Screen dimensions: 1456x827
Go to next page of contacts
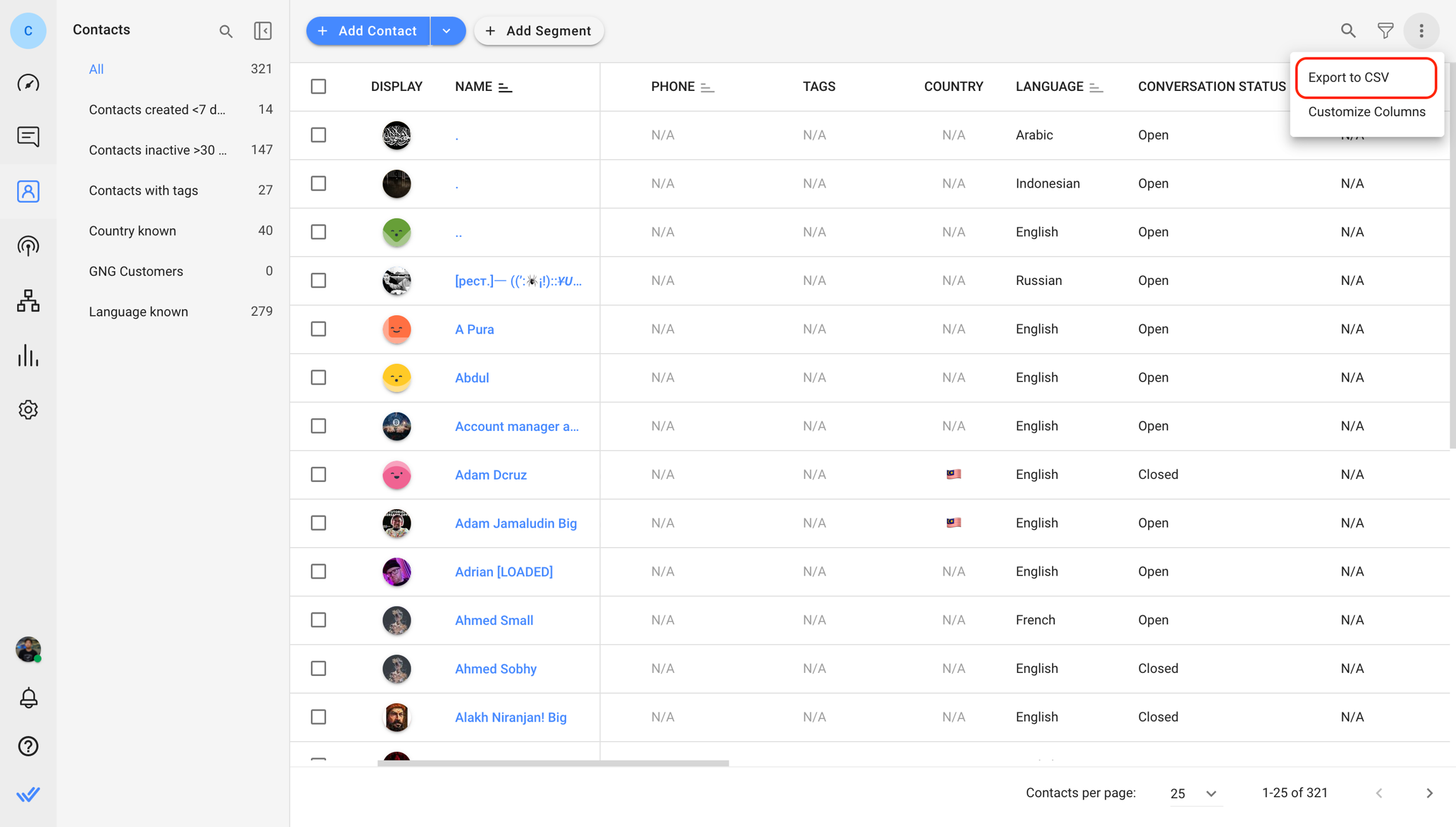[x=1429, y=793]
